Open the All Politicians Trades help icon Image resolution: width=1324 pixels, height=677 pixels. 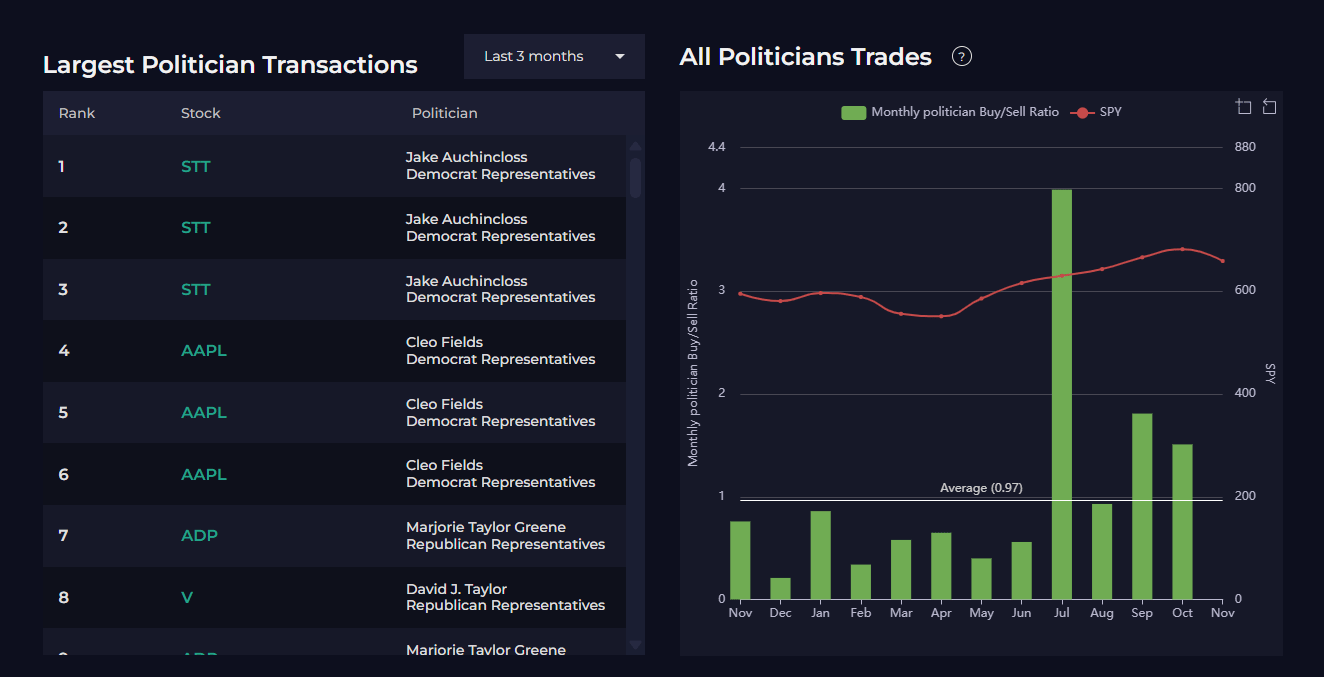[x=962, y=57]
